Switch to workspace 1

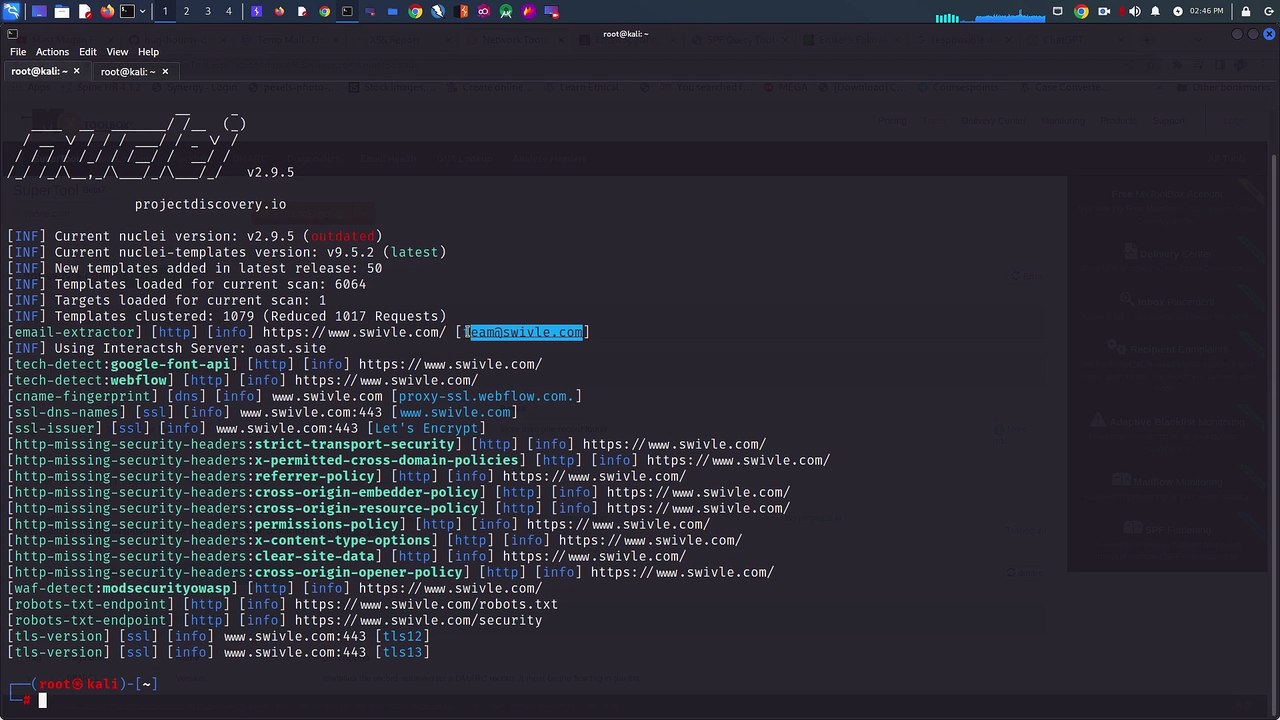165,12
